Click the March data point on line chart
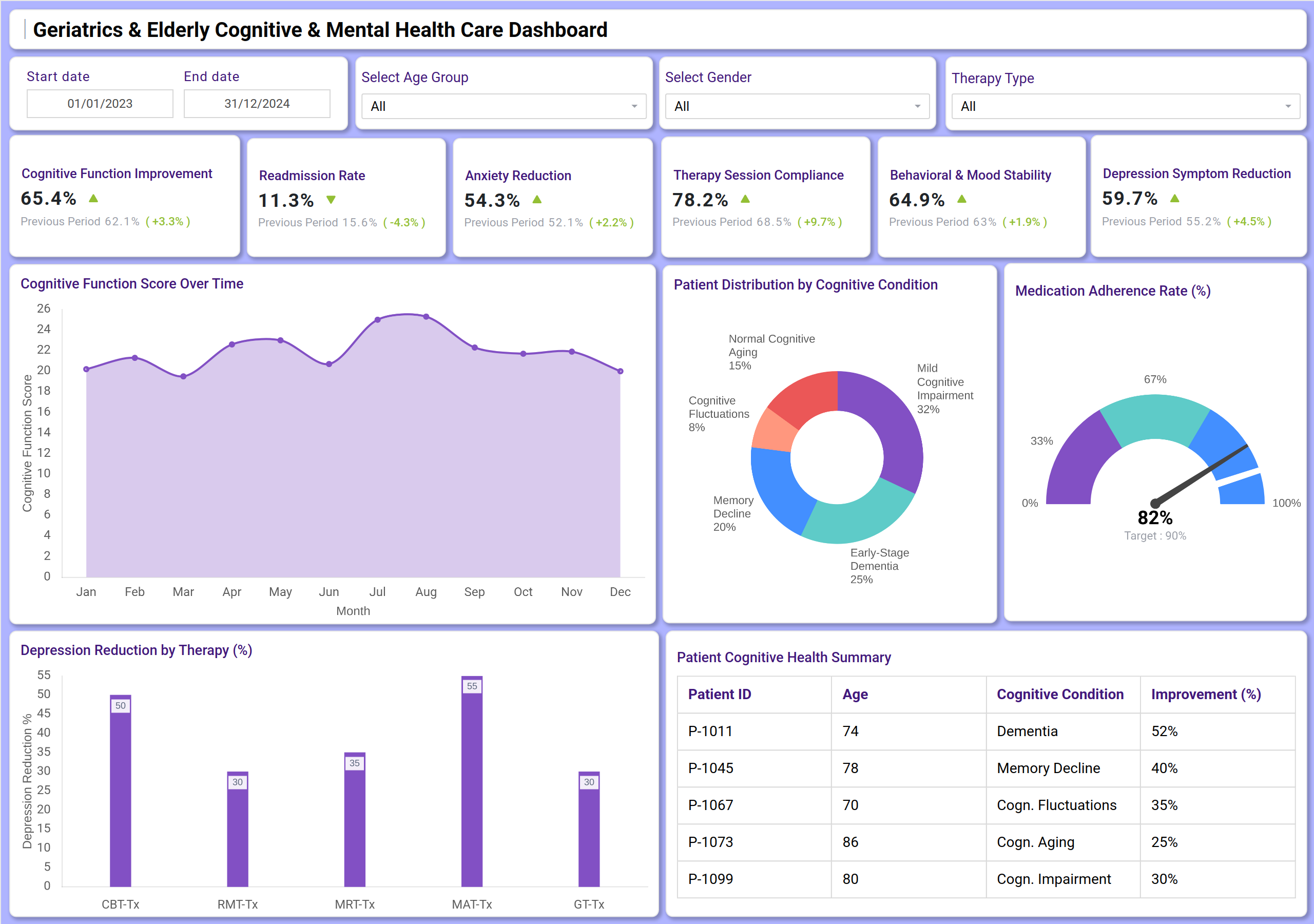Screen dimensions: 1314x924 coord(183,376)
